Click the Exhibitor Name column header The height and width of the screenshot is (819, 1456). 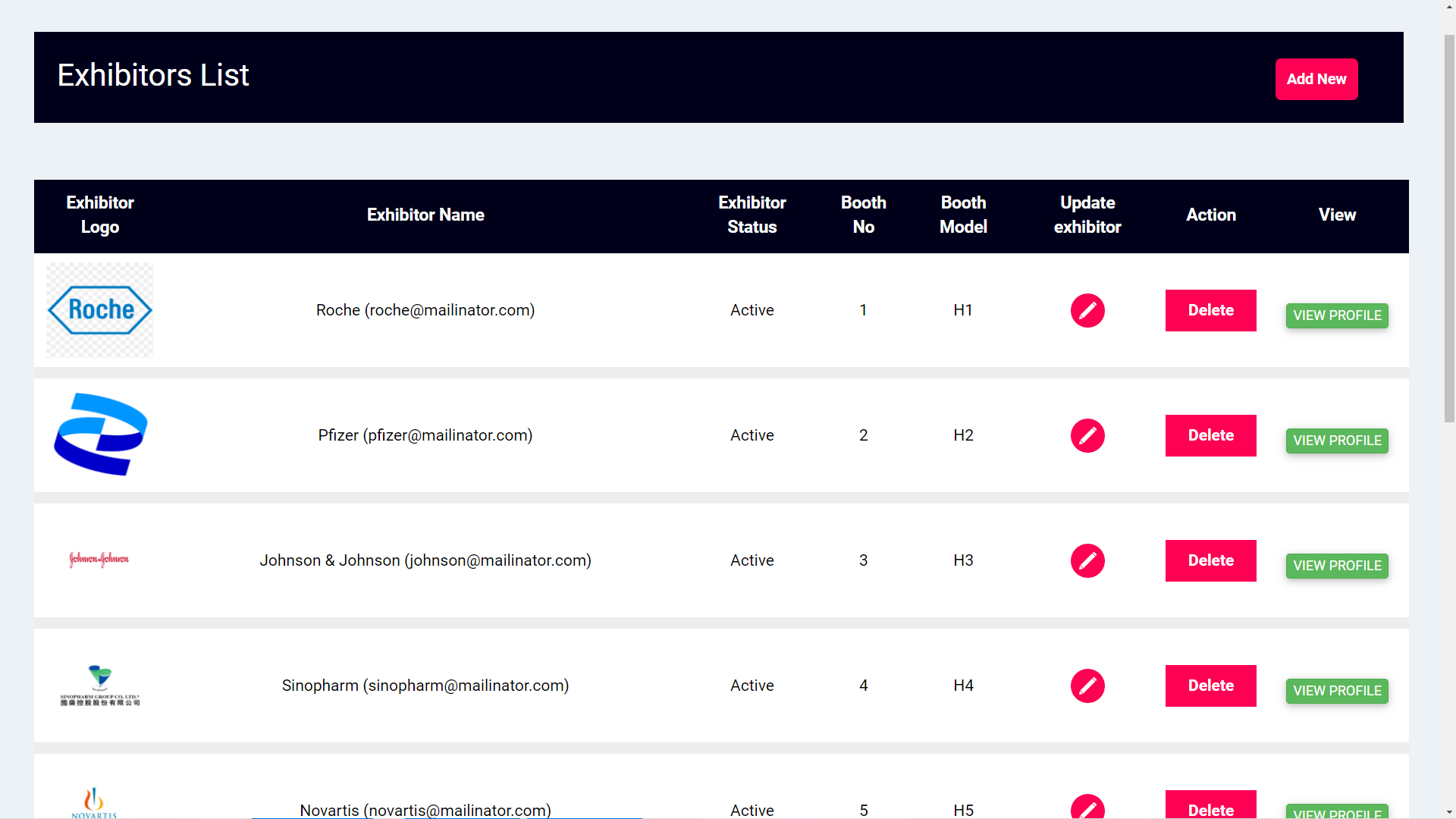click(x=424, y=214)
